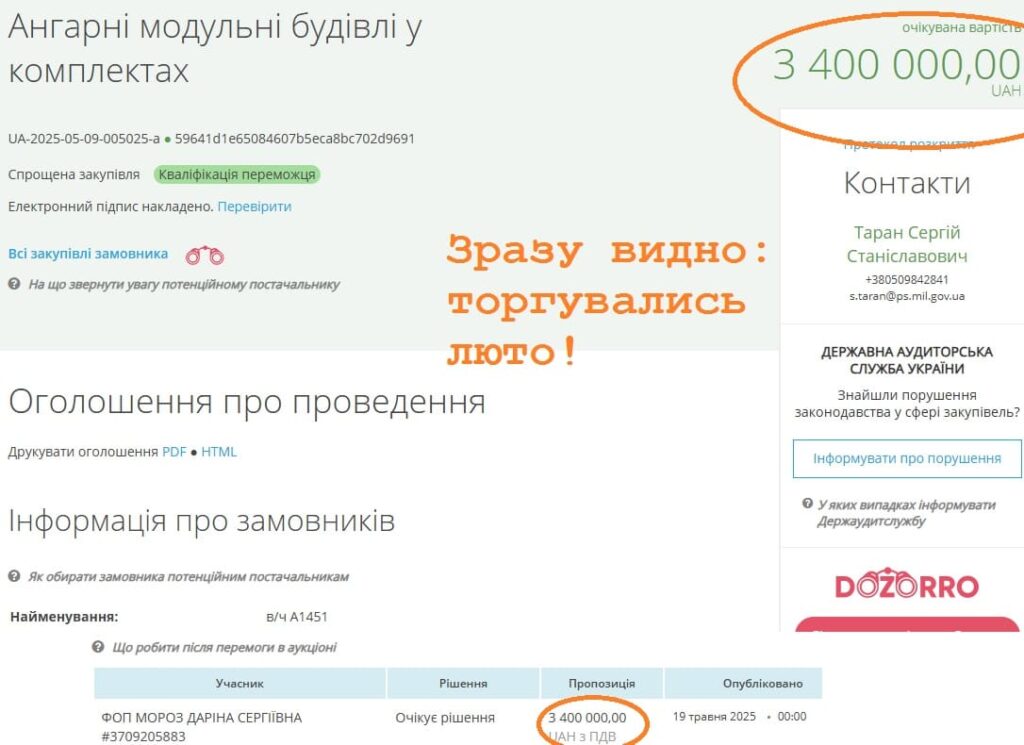The width and height of the screenshot is (1024, 745).
Task: Click the binoculars icon beside customer purchases
Action: [x=205, y=255]
